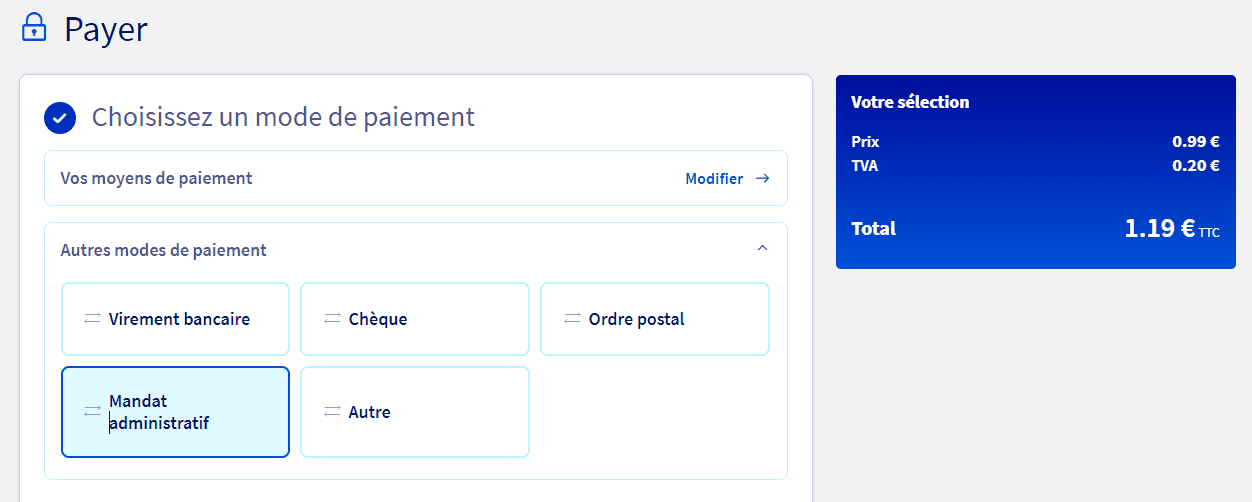Click the right arrow icon next to Modifier
The image size is (1252, 502).
pyautogui.click(x=762, y=179)
